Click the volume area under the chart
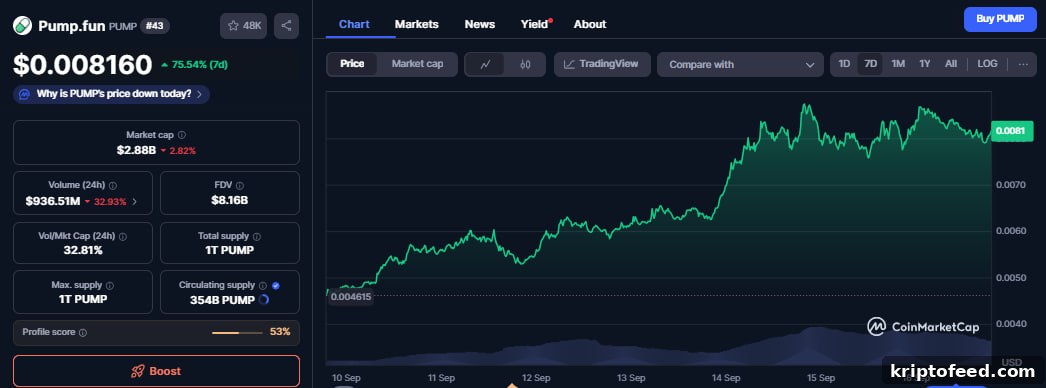Screen dimensions: 1046x388 click(658, 347)
